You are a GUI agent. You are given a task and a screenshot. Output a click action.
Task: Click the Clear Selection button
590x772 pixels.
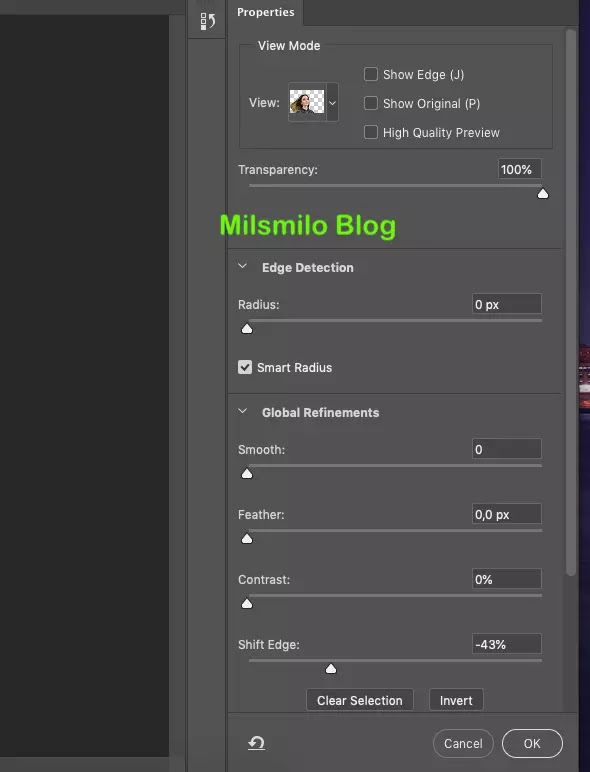coord(360,700)
